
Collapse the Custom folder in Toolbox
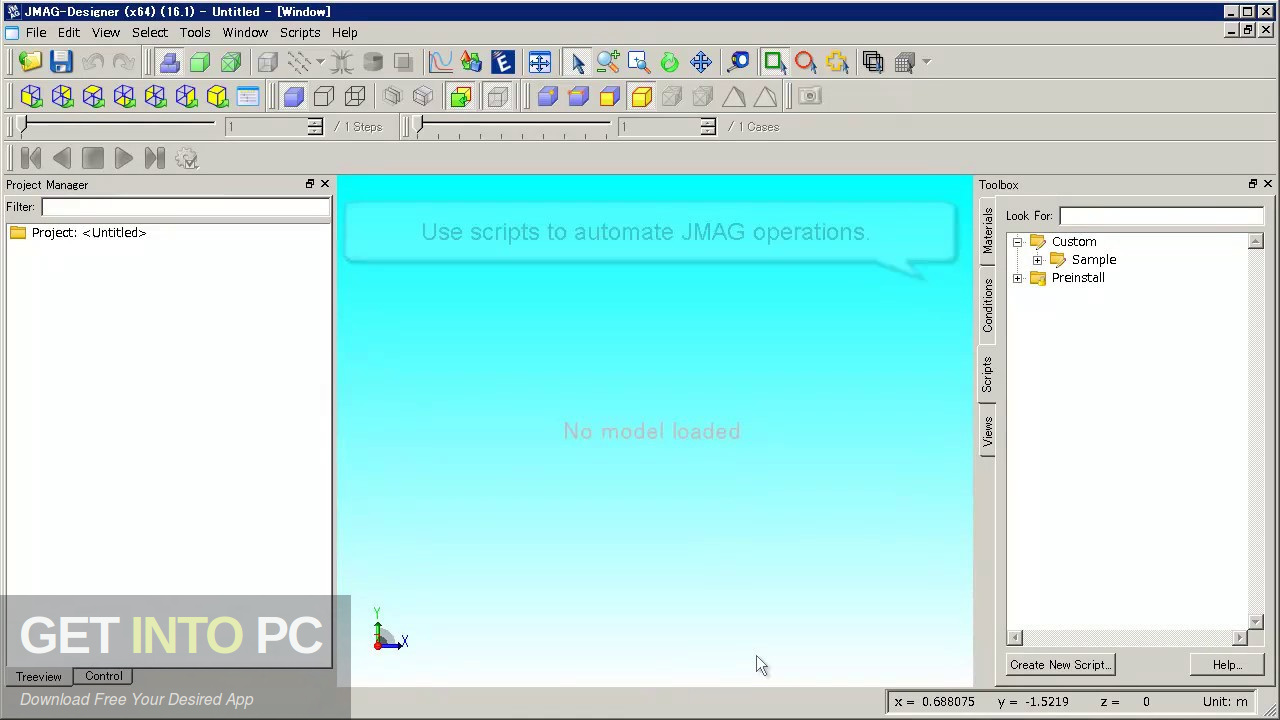pos(1018,242)
